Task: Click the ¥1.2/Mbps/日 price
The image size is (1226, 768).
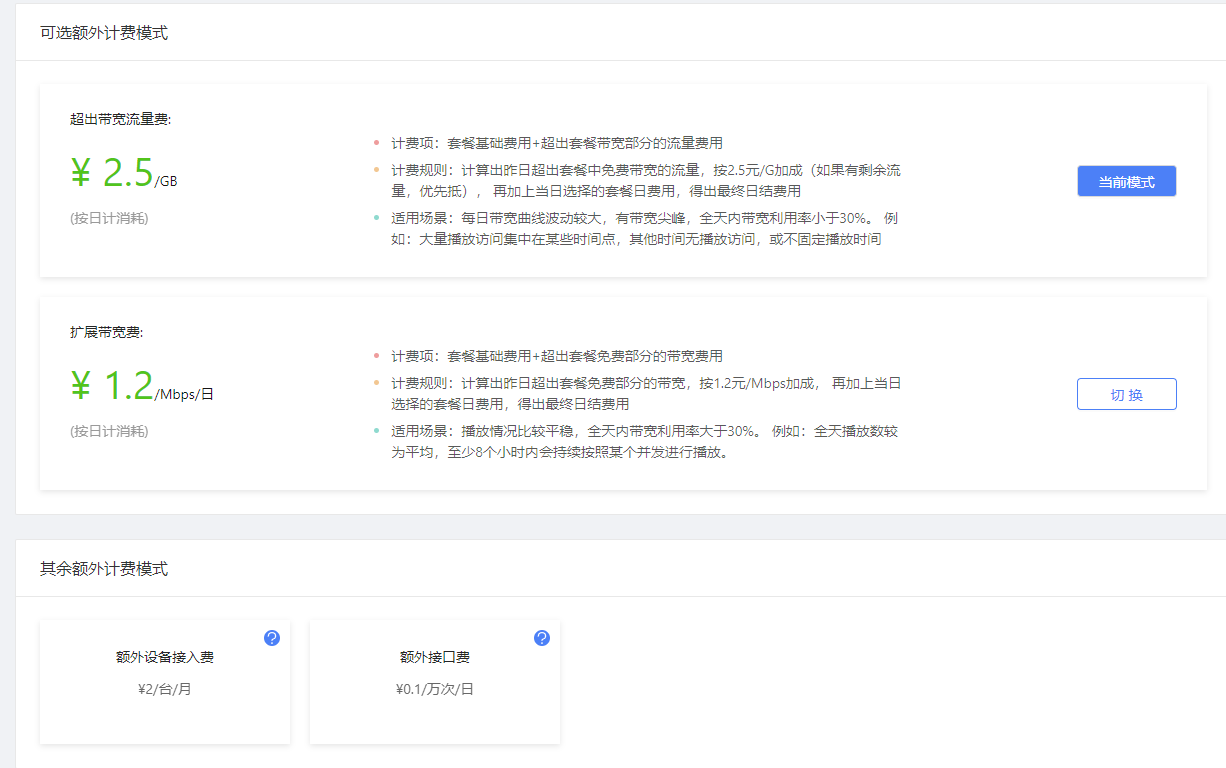Action: pyautogui.click(x=141, y=387)
